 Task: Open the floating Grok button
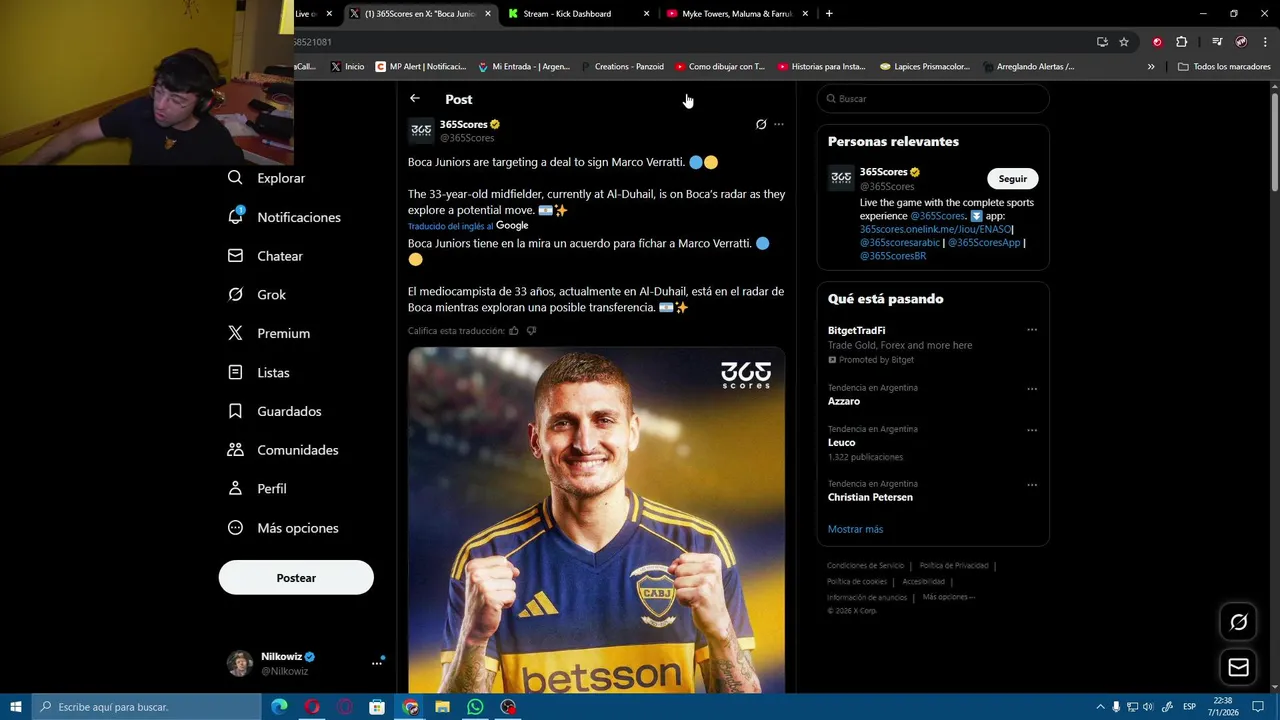point(1238,622)
